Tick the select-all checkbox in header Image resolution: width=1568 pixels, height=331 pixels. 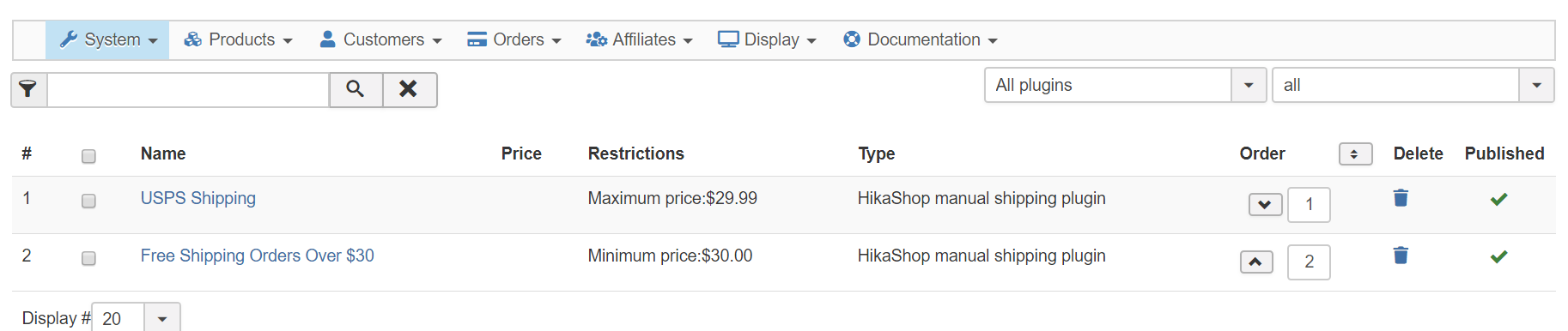tap(88, 156)
